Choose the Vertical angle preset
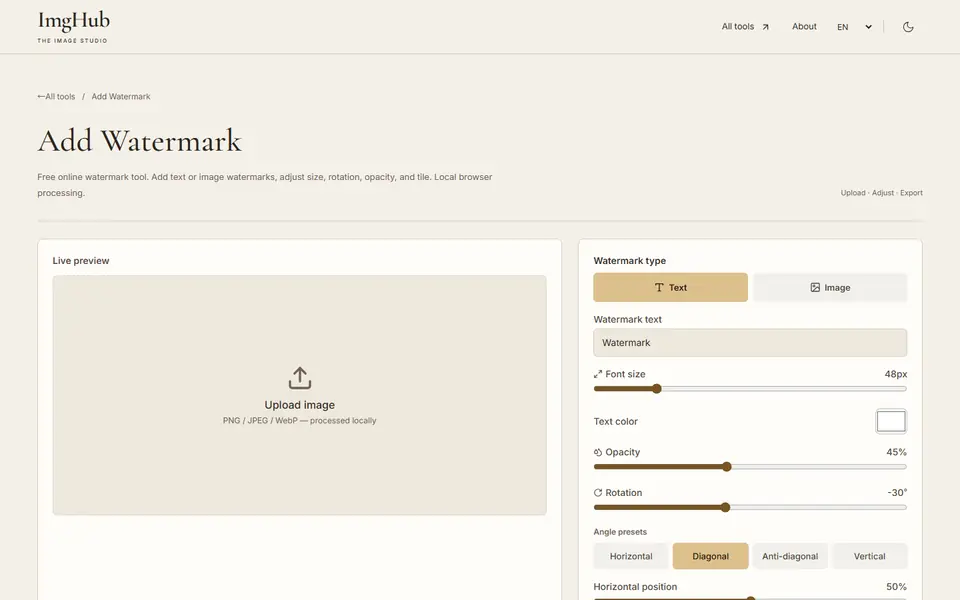The width and height of the screenshot is (960, 600). pyautogui.click(x=869, y=556)
